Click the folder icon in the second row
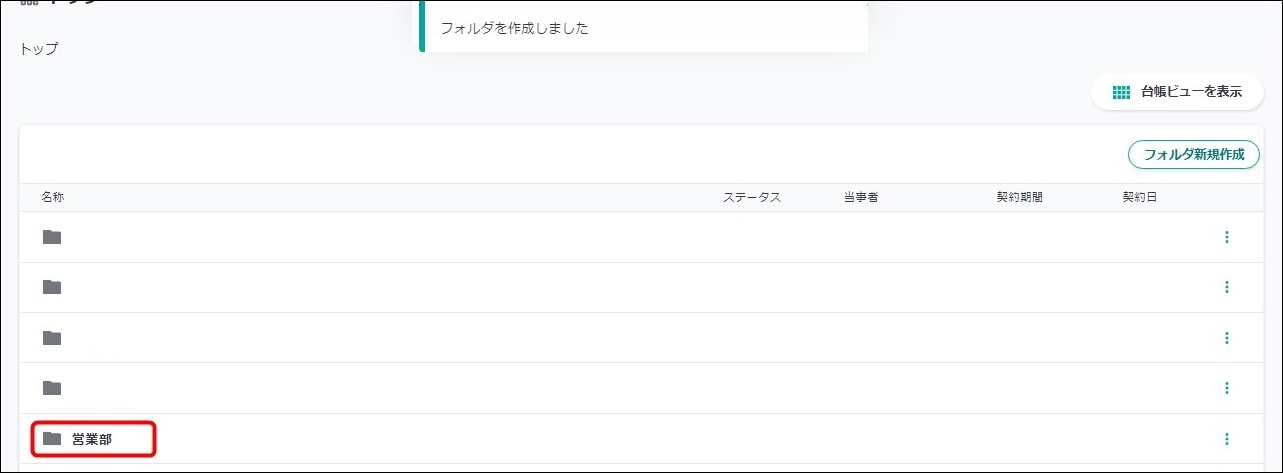This screenshot has height=473, width=1283. [x=52, y=287]
